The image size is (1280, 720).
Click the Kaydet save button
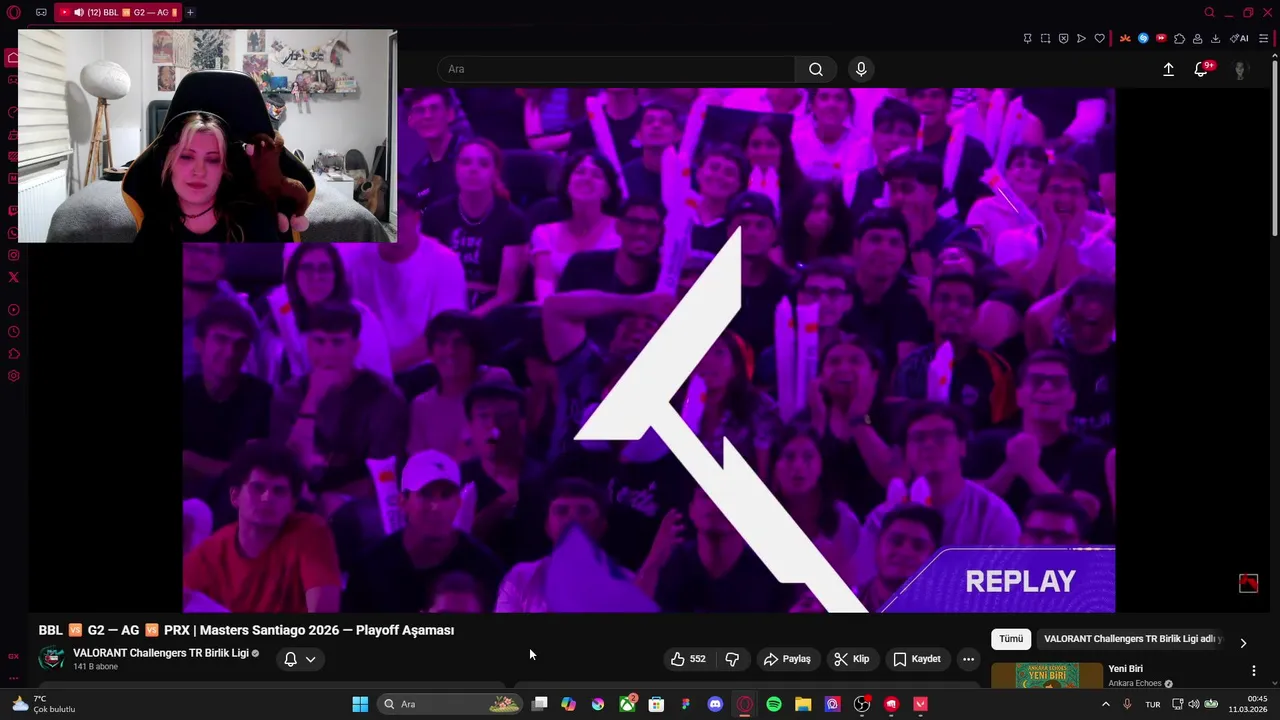[917, 659]
